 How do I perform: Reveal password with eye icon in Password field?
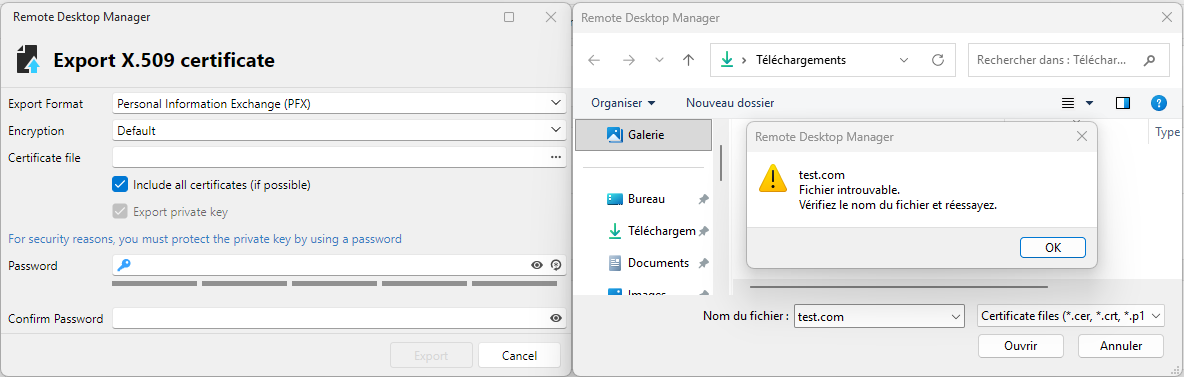pos(537,265)
